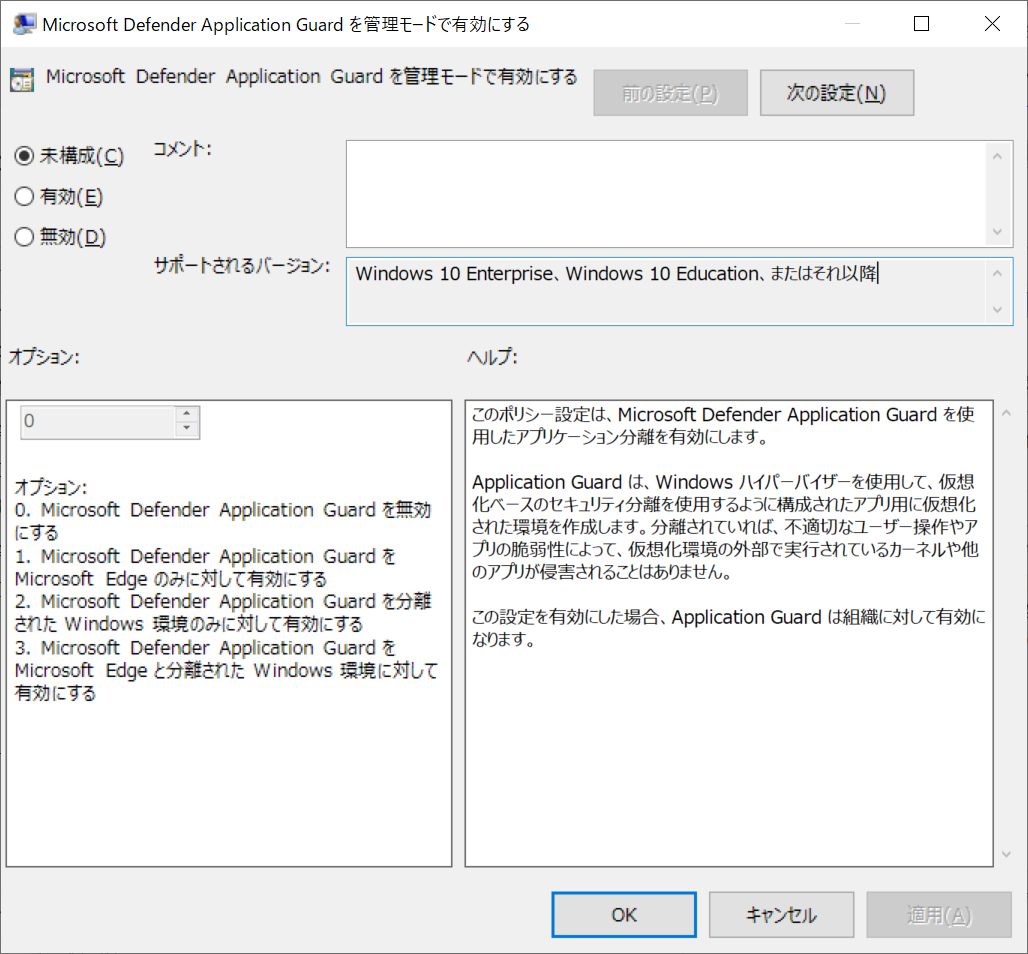Click the キャンセル button
The image size is (1028, 954).
click(x=781, y=915)
